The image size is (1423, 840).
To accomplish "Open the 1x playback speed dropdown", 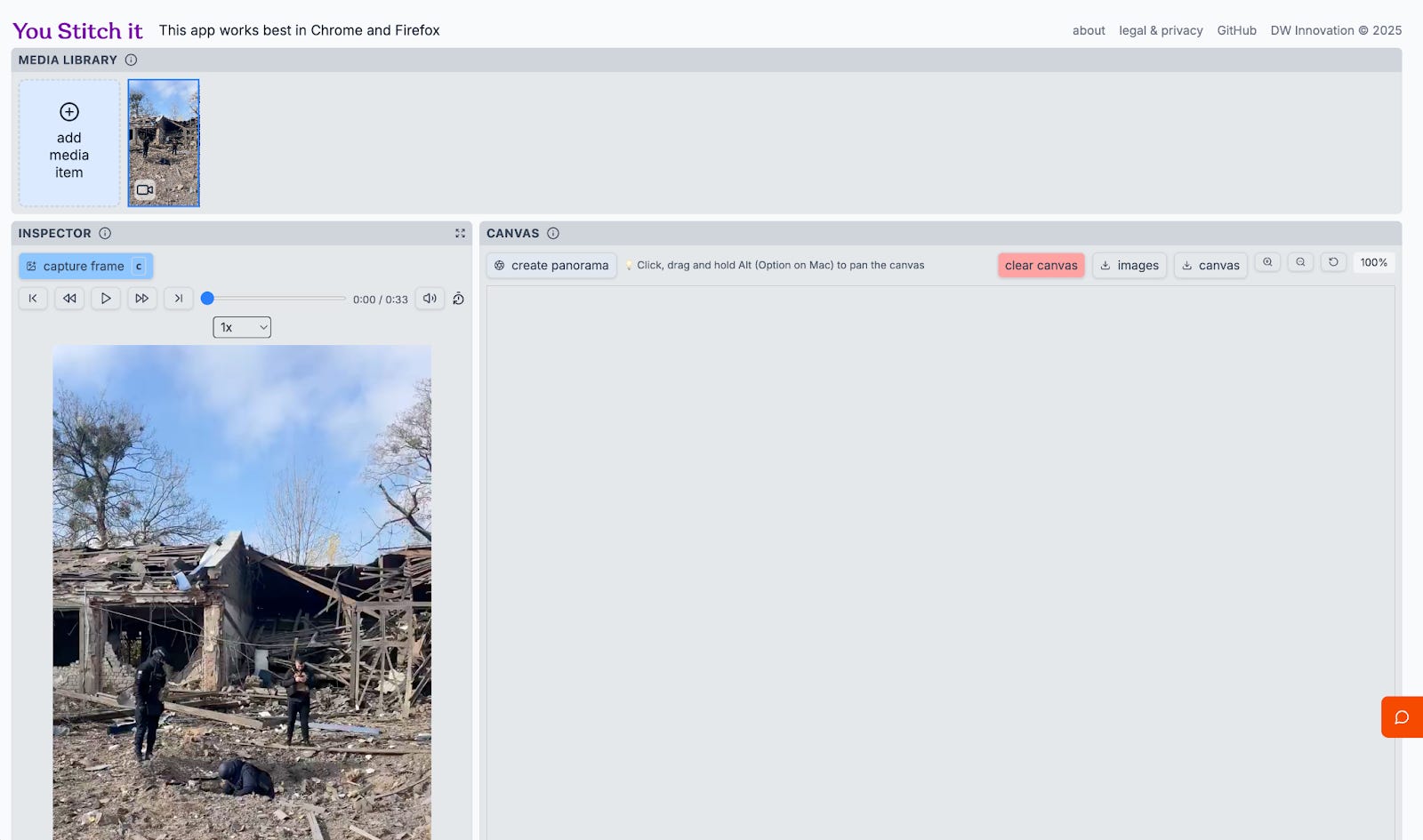I will coord(242,327).
